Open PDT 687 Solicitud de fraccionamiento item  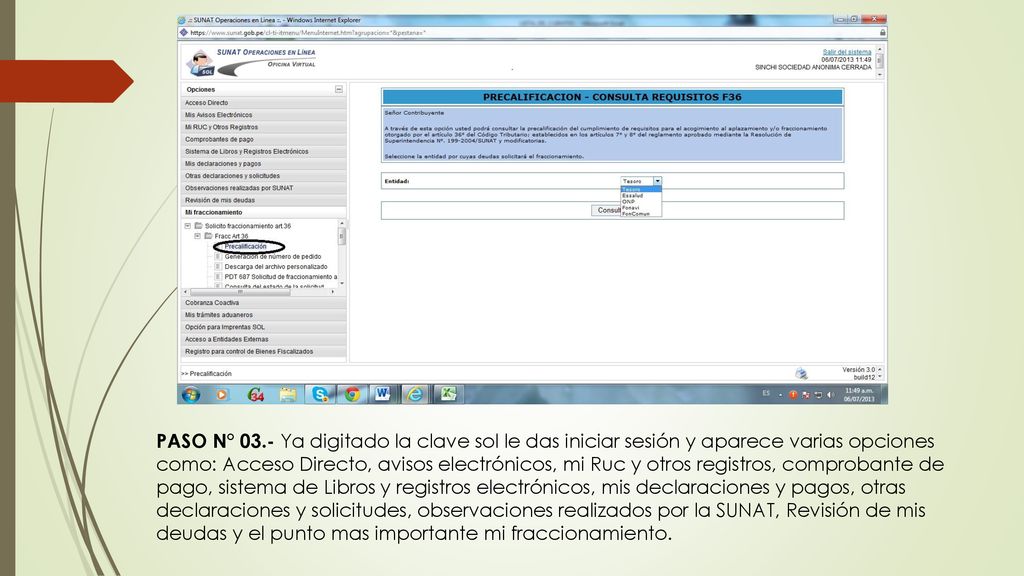[x=281, y=277]
